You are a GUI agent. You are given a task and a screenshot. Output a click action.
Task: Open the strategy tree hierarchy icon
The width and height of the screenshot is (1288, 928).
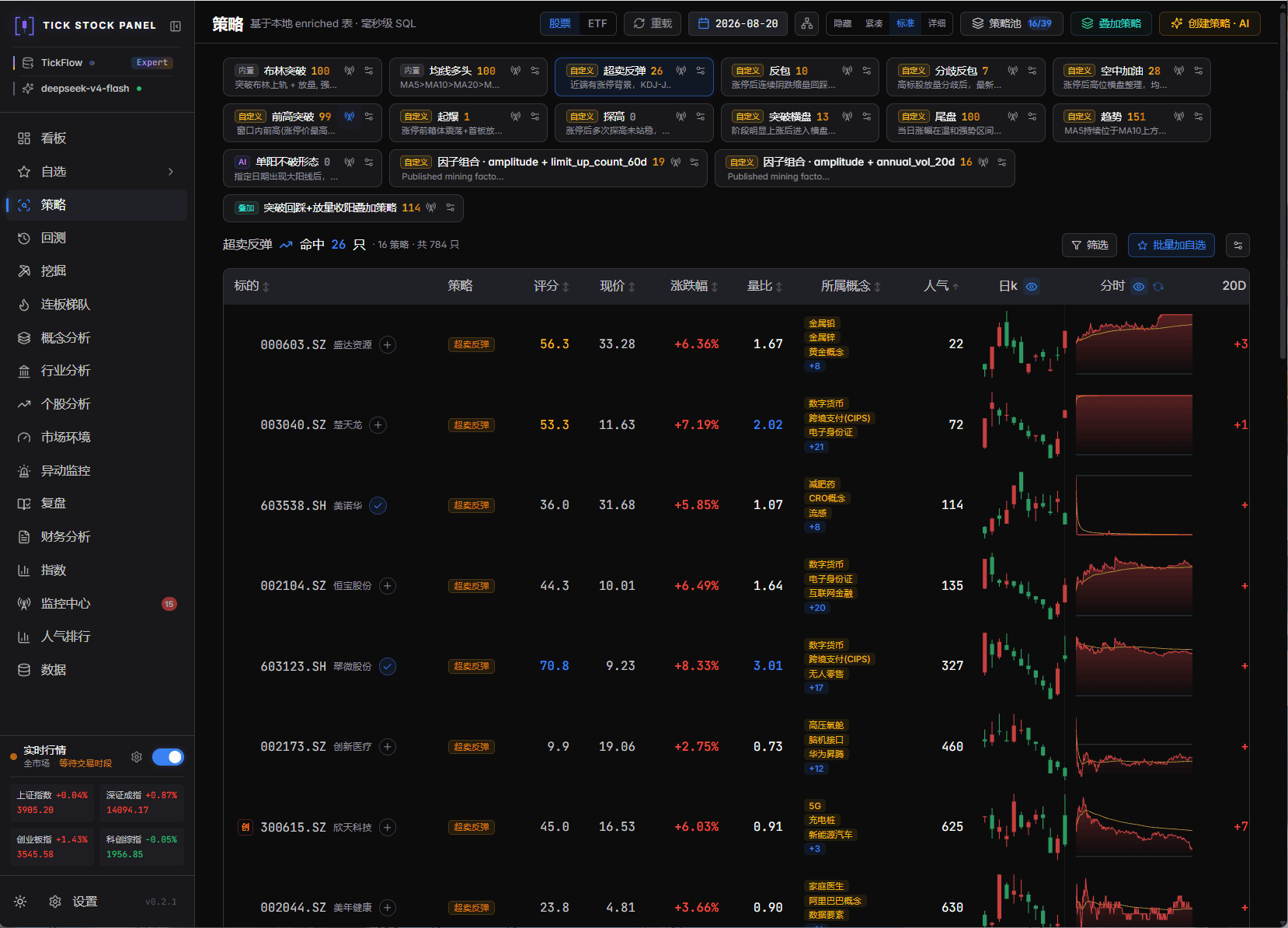click(x=807, y=24)
